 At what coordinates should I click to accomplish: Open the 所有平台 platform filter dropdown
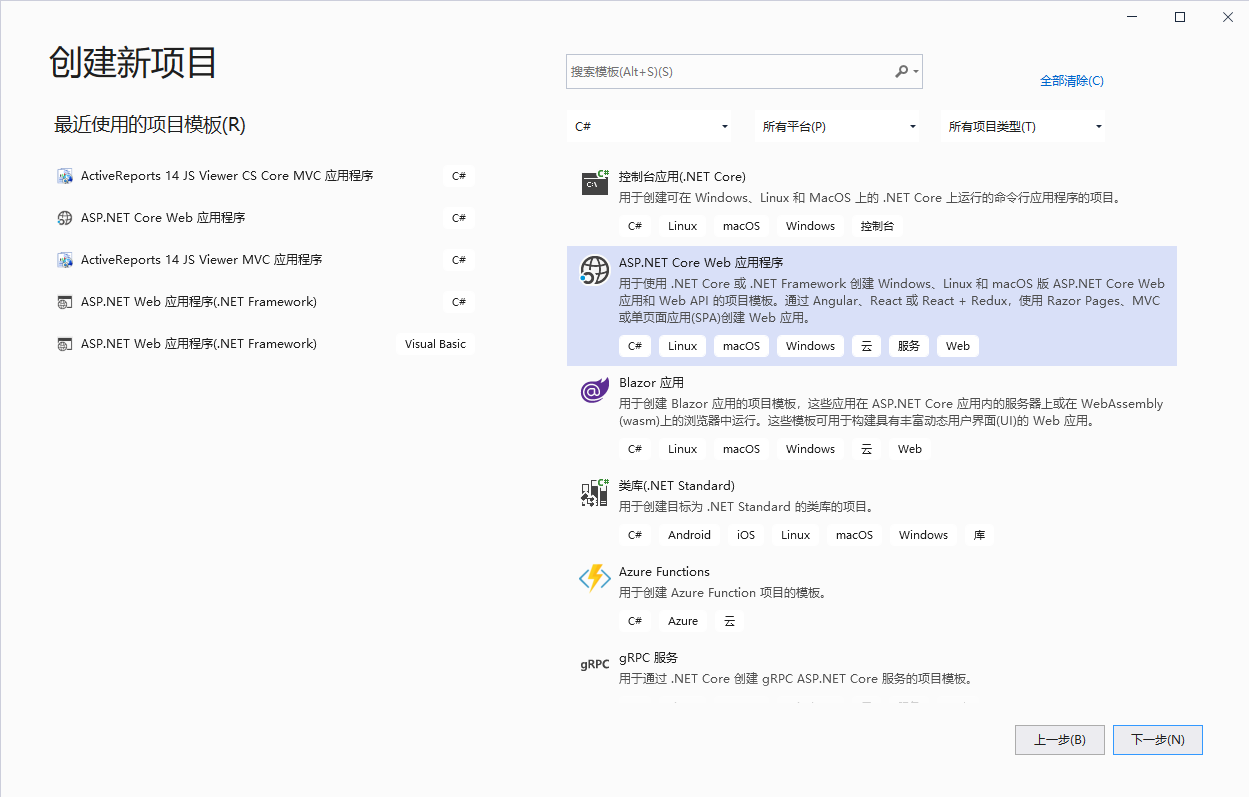[838, 126]
